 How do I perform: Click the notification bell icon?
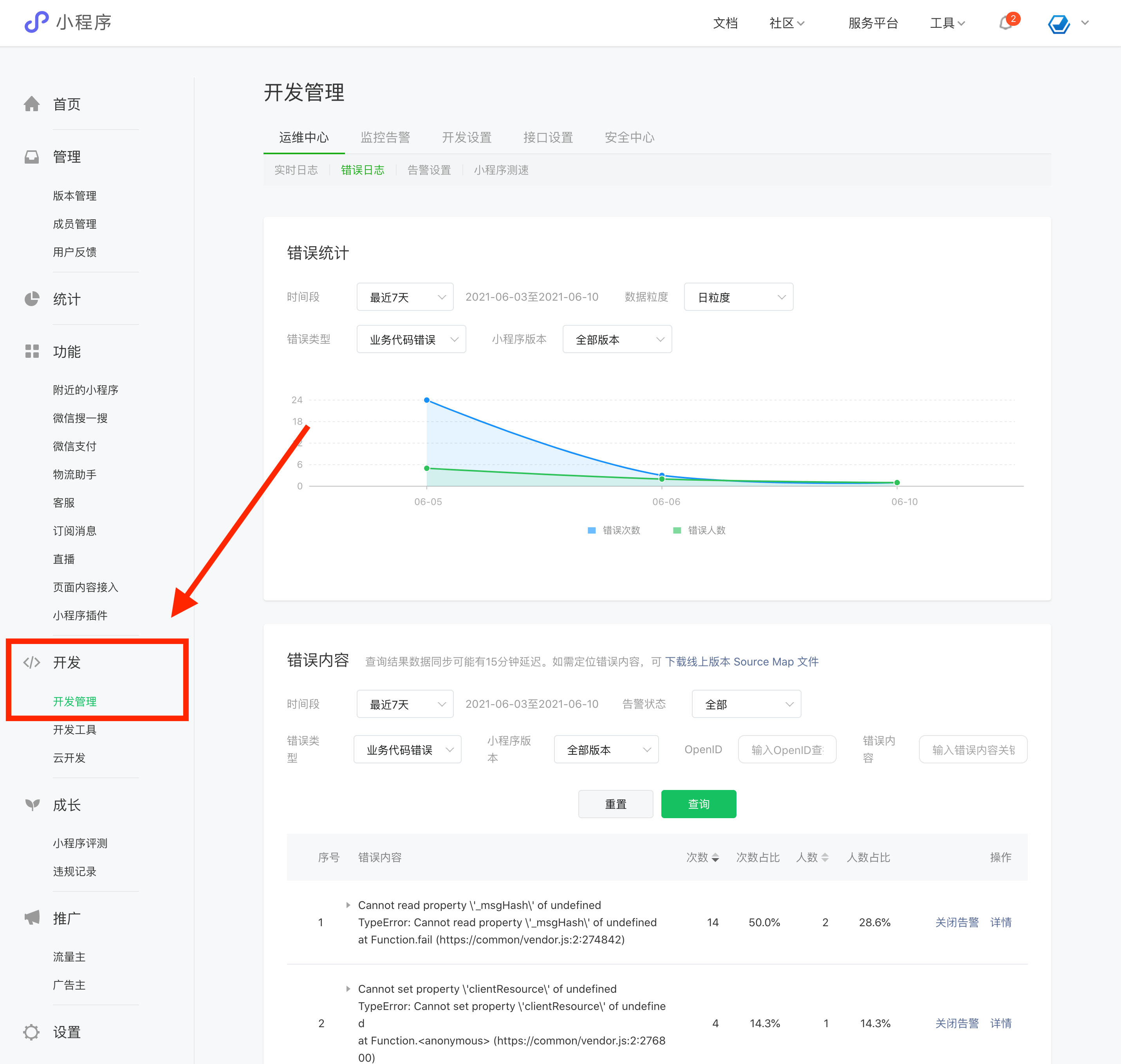click(1005, 23)
